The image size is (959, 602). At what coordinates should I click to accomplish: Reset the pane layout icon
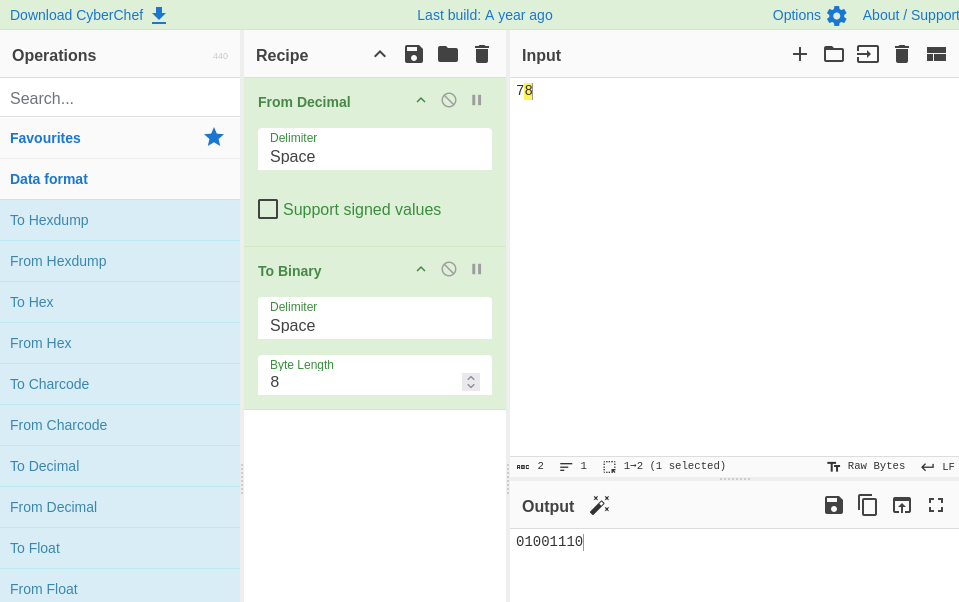936,54
